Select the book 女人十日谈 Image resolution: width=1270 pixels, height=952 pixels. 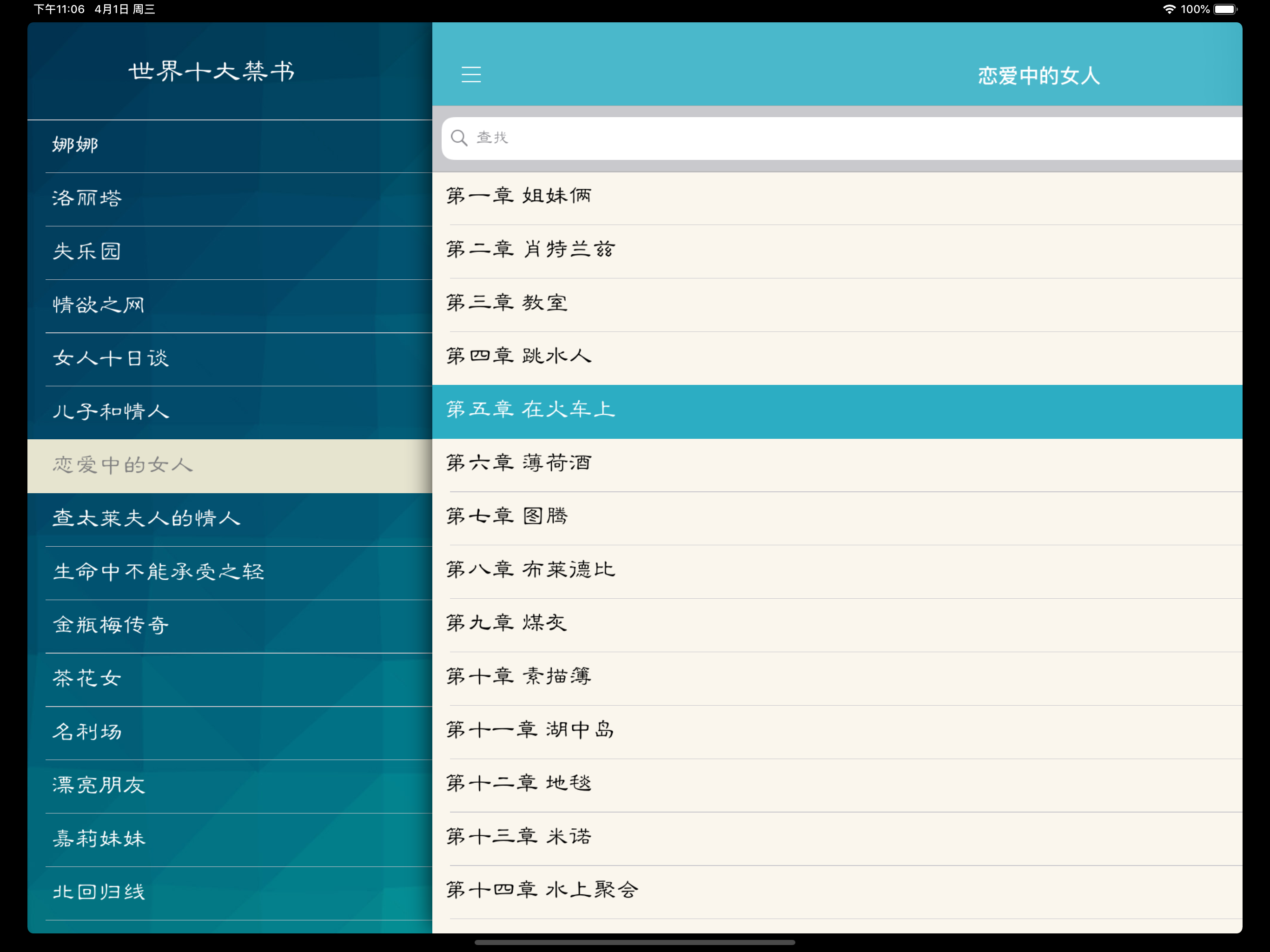230,359
